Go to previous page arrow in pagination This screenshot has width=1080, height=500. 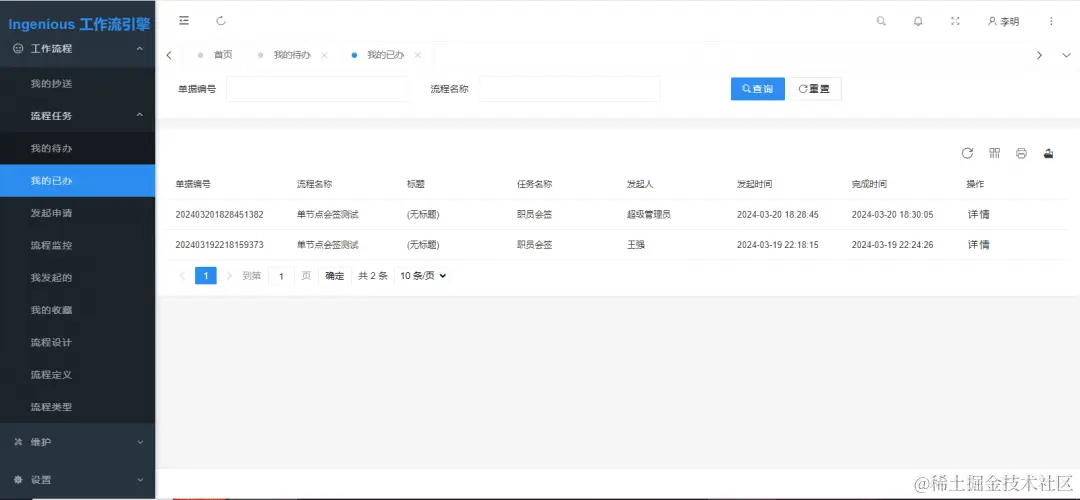point(182,275)
